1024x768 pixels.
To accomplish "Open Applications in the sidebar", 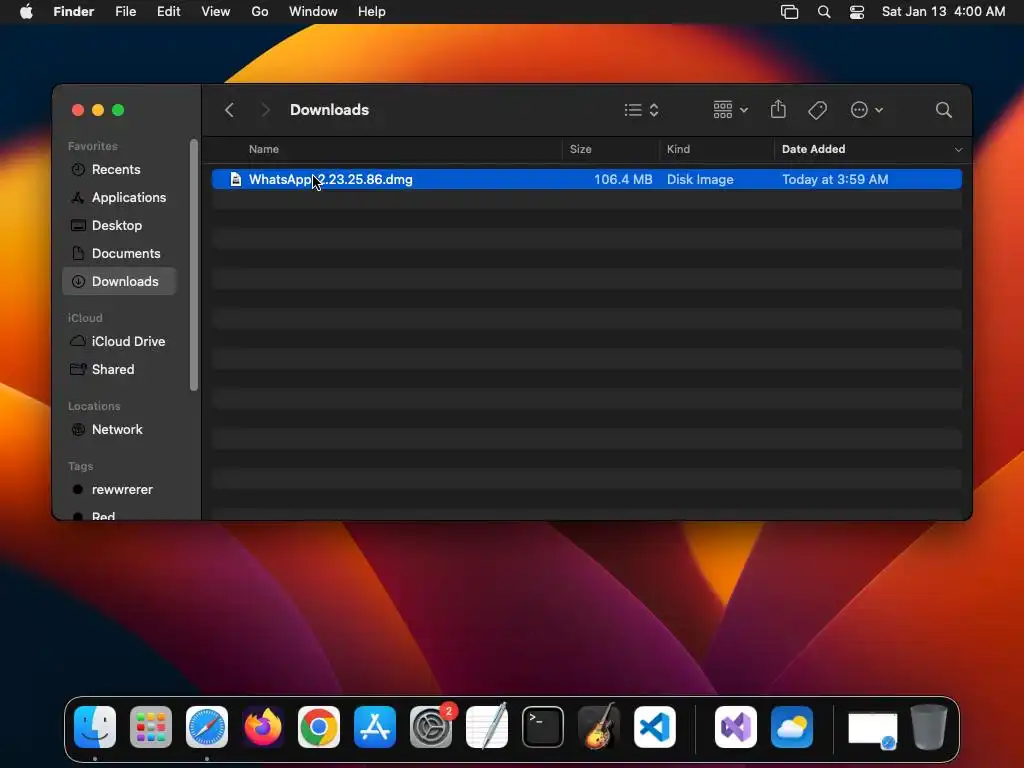I will 119,197.
